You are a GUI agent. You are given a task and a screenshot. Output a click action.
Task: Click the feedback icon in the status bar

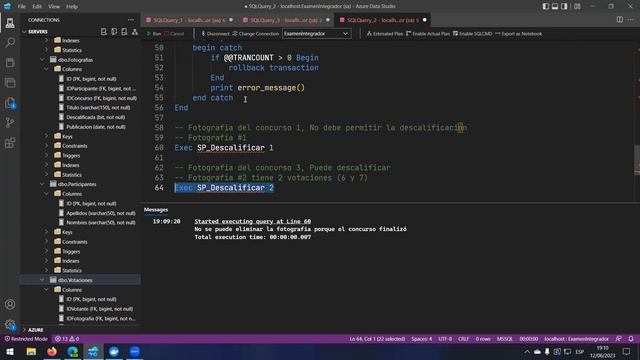pyautogui.click(x=619, y=339)
